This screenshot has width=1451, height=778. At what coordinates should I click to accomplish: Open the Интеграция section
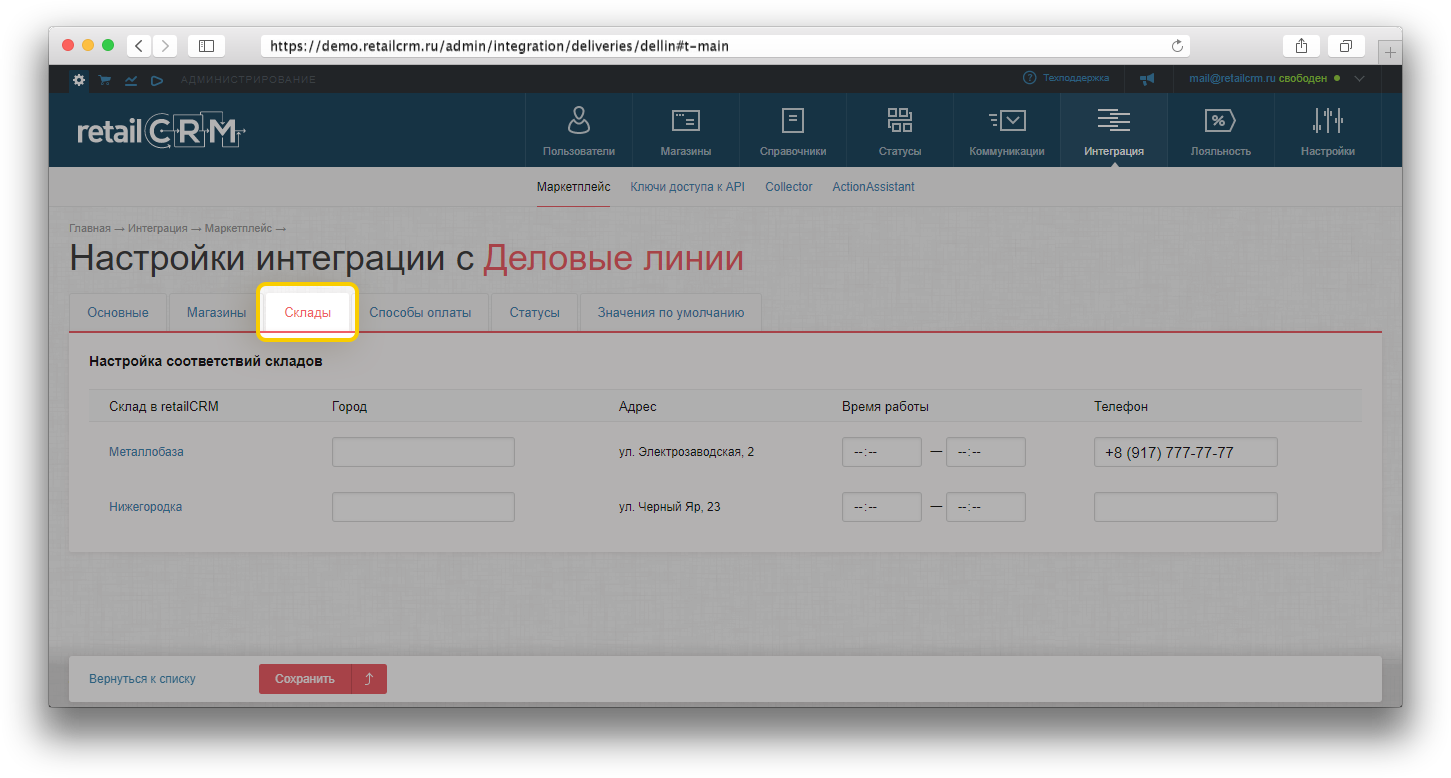pyautogui.click(x=1114, y=130)
